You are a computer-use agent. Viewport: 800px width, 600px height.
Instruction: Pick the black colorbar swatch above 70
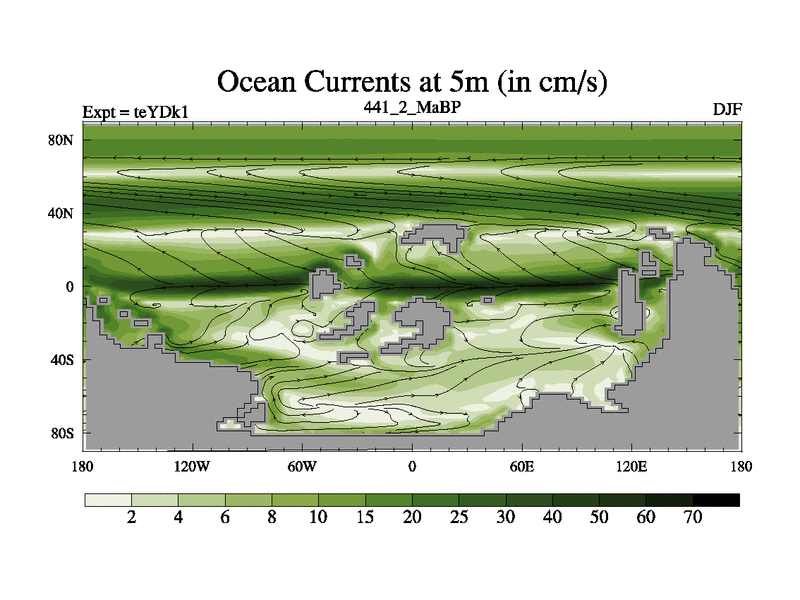click(x=716, y=499)
